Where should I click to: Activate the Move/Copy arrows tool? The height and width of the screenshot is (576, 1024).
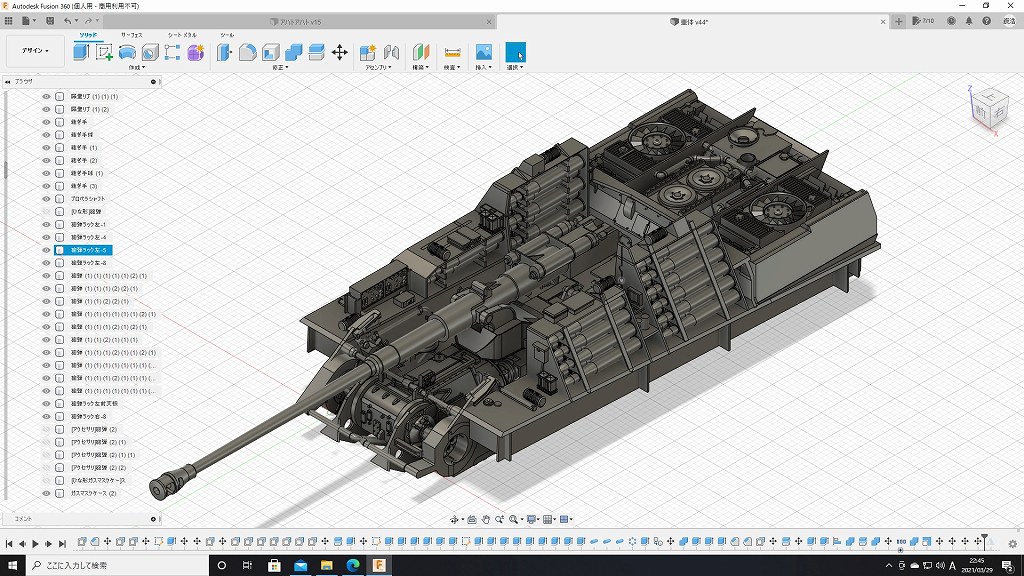339,52
